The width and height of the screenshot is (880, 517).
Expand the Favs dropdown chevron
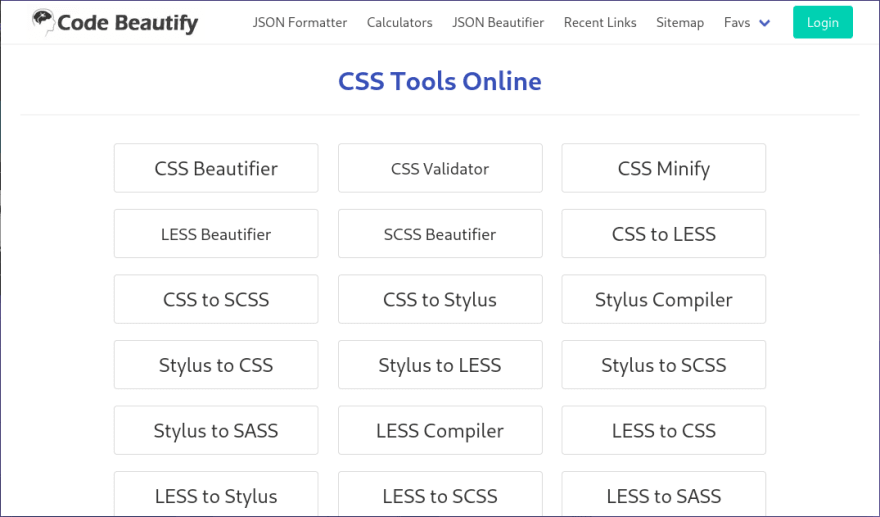(x=765, y=23)
